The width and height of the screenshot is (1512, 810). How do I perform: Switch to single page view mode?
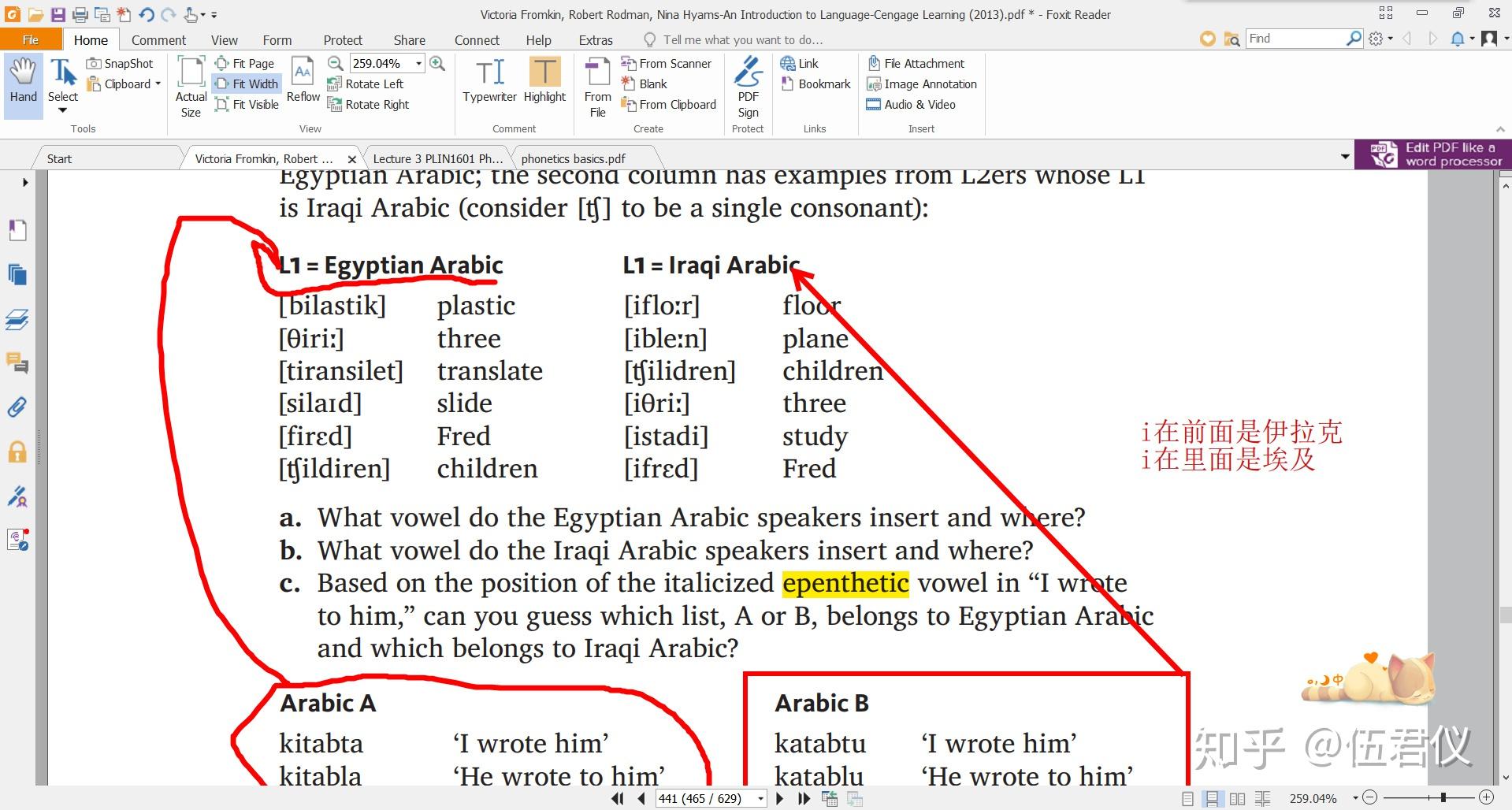click(x=1188, y=799)
